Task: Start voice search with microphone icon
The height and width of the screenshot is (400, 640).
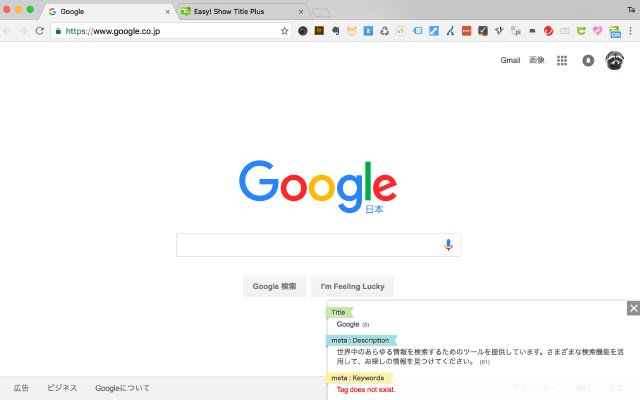Action: tap(448, 244)
